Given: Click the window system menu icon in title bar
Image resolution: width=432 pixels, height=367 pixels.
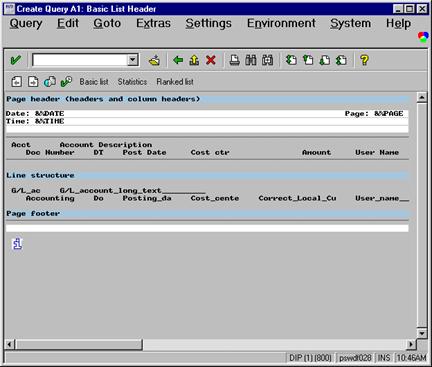Looking at the screenshot, I should [10, 9].
